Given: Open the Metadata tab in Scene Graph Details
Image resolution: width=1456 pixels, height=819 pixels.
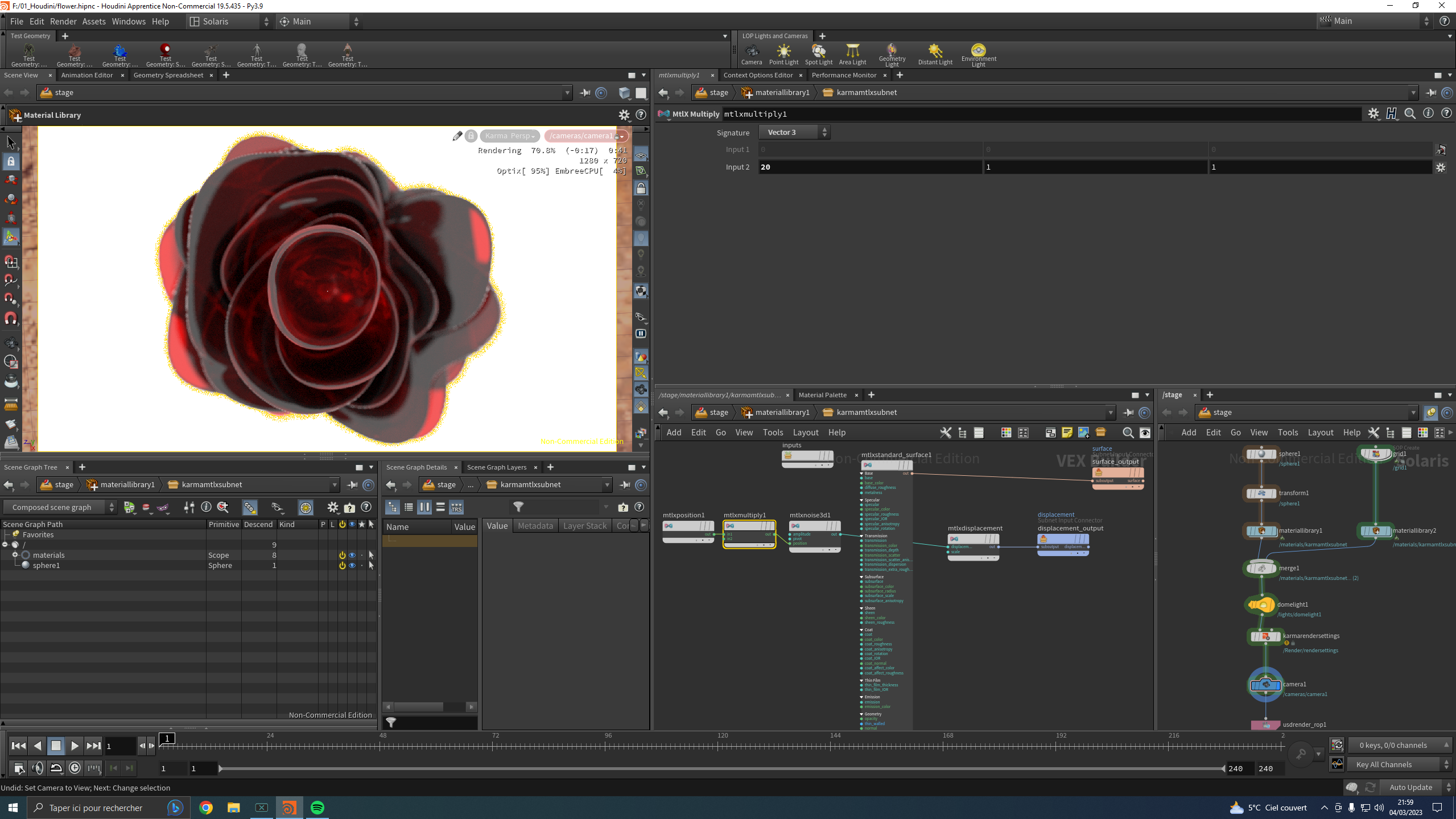Looking at the screenshot, I should click(535, 526).
